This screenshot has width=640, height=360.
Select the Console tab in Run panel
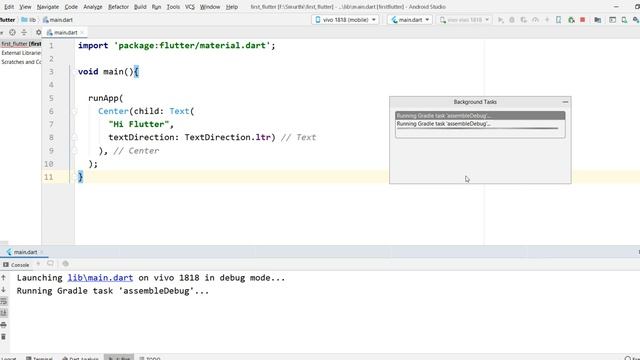(x=16, y=265)
